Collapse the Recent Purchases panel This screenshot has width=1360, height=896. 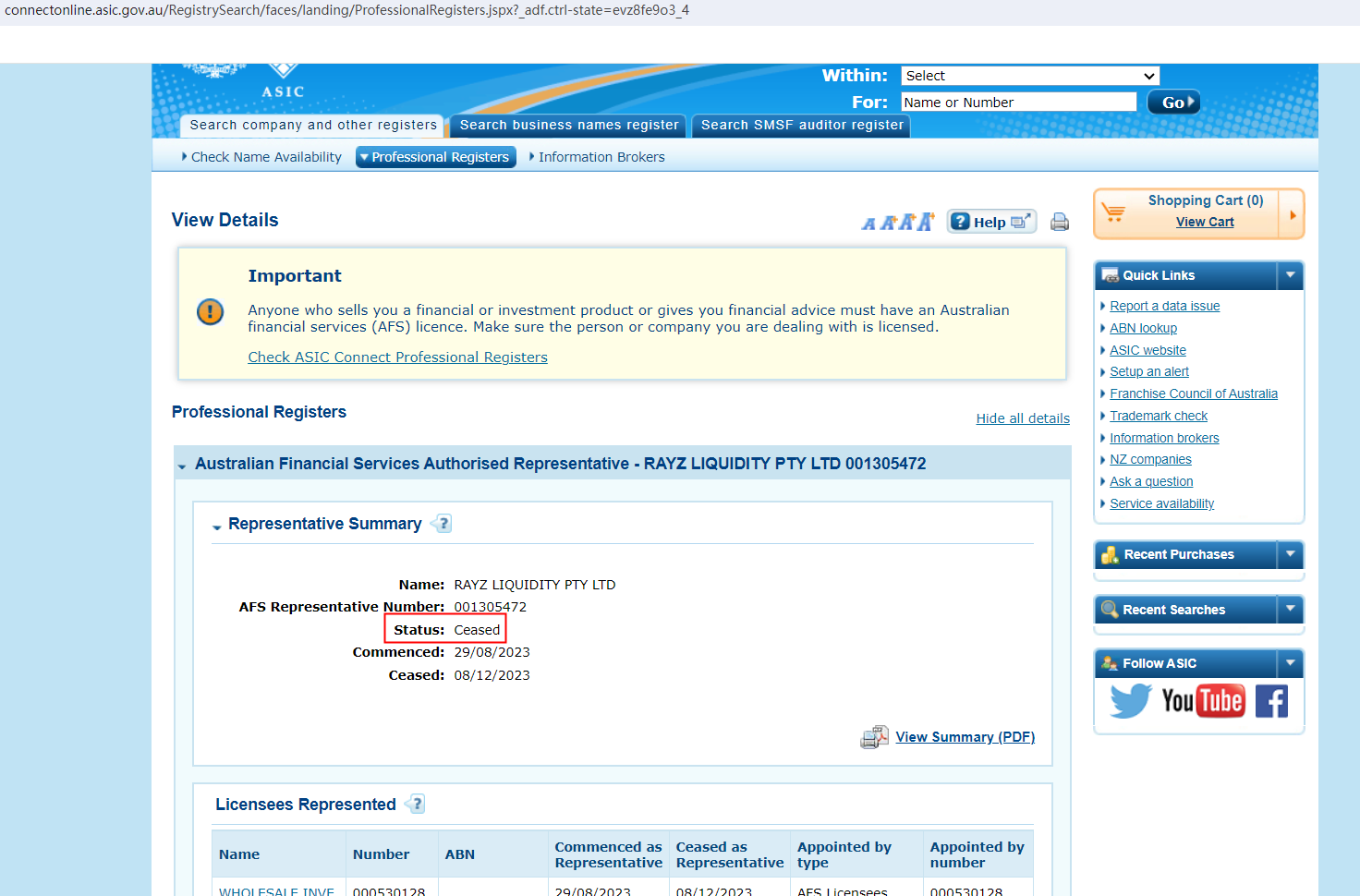(1291, 554)
